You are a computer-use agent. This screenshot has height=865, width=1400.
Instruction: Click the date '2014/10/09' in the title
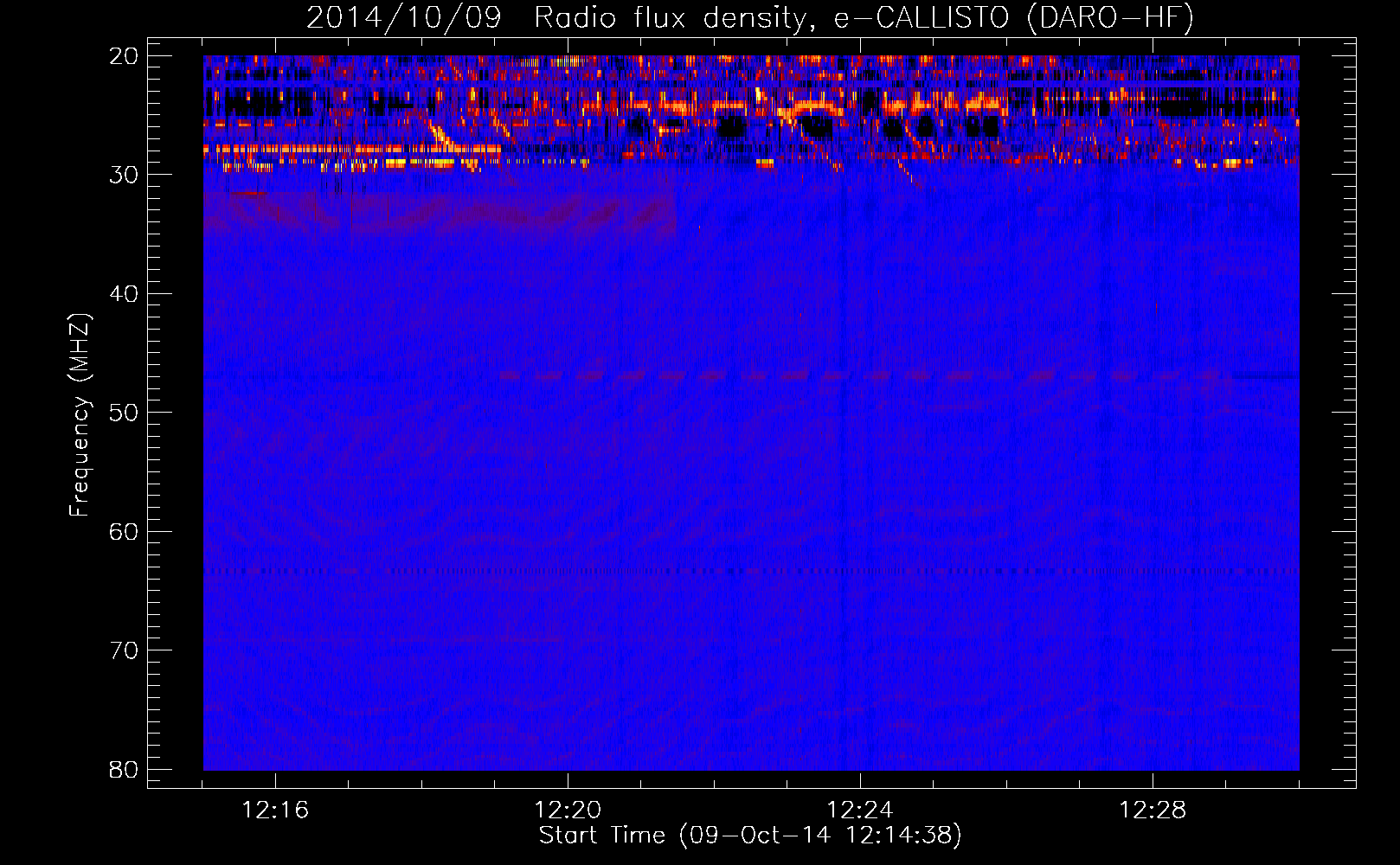tap(404, 17)
